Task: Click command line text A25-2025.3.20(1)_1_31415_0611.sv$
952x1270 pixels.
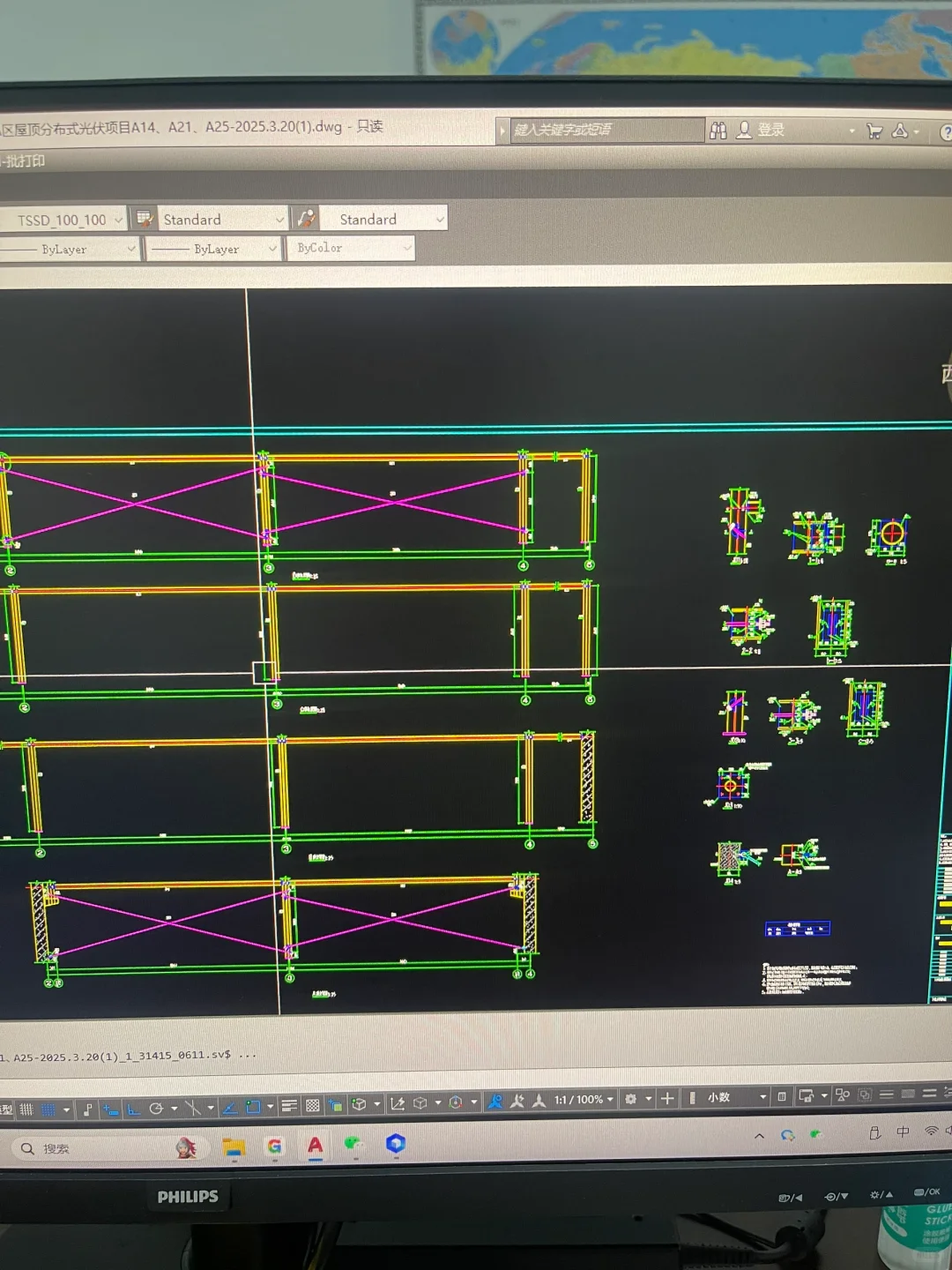Action: [123, 1056]
